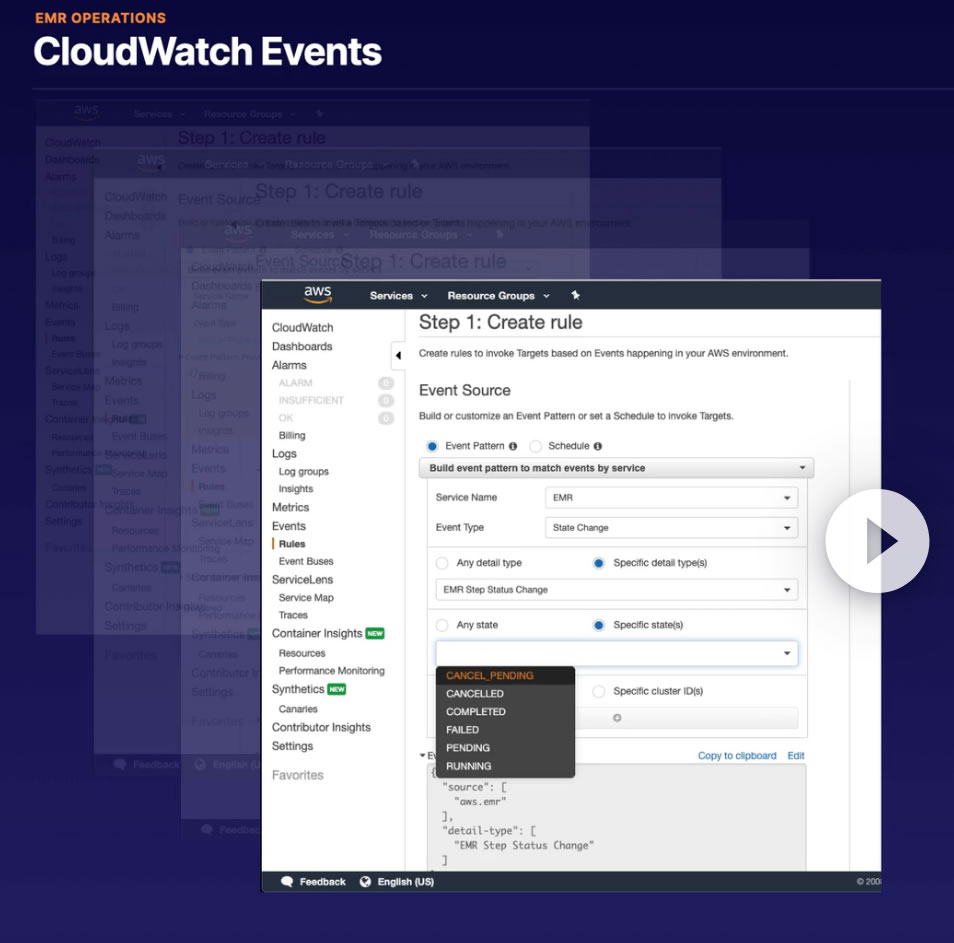
Task: Select Specific detail type(s) radio
Action: (599, 563)
